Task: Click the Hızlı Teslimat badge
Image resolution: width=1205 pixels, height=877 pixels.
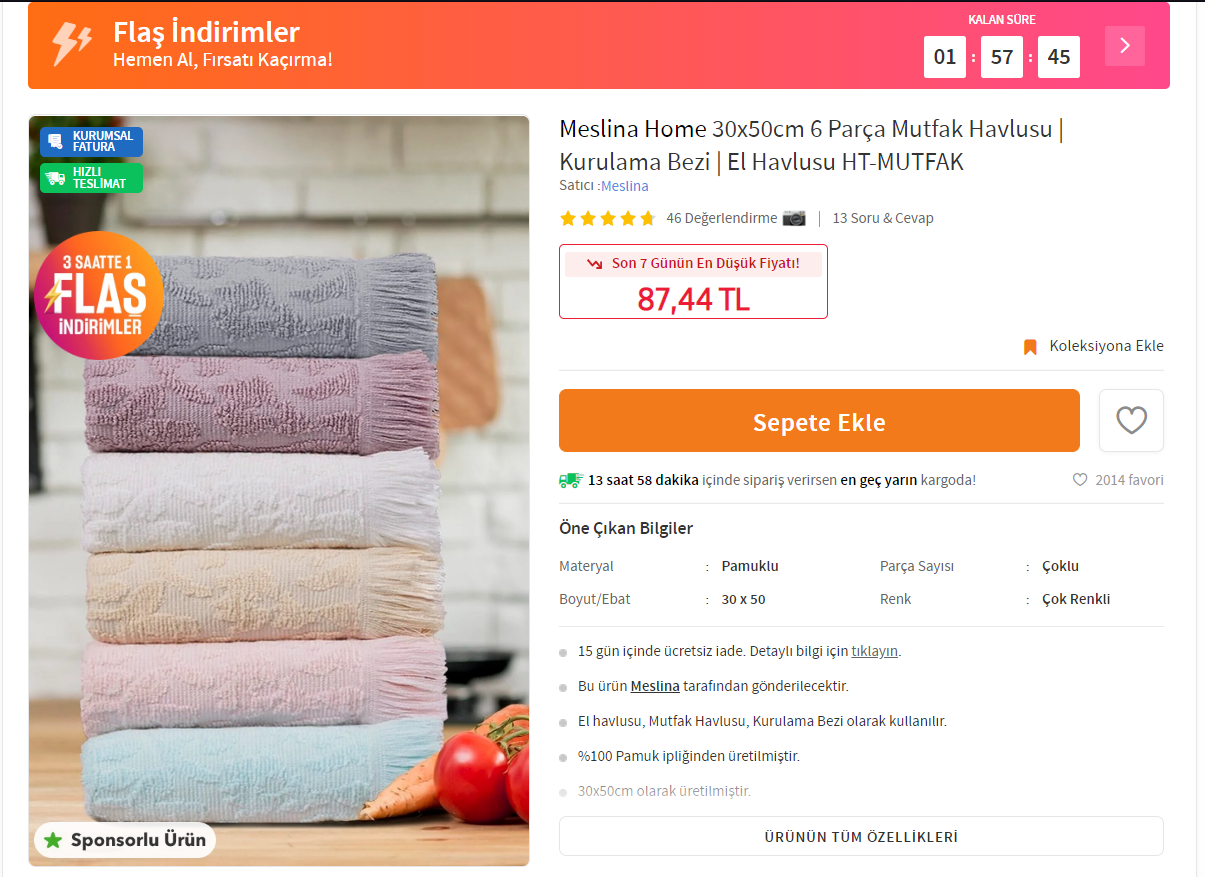Action: coord(92,178)
